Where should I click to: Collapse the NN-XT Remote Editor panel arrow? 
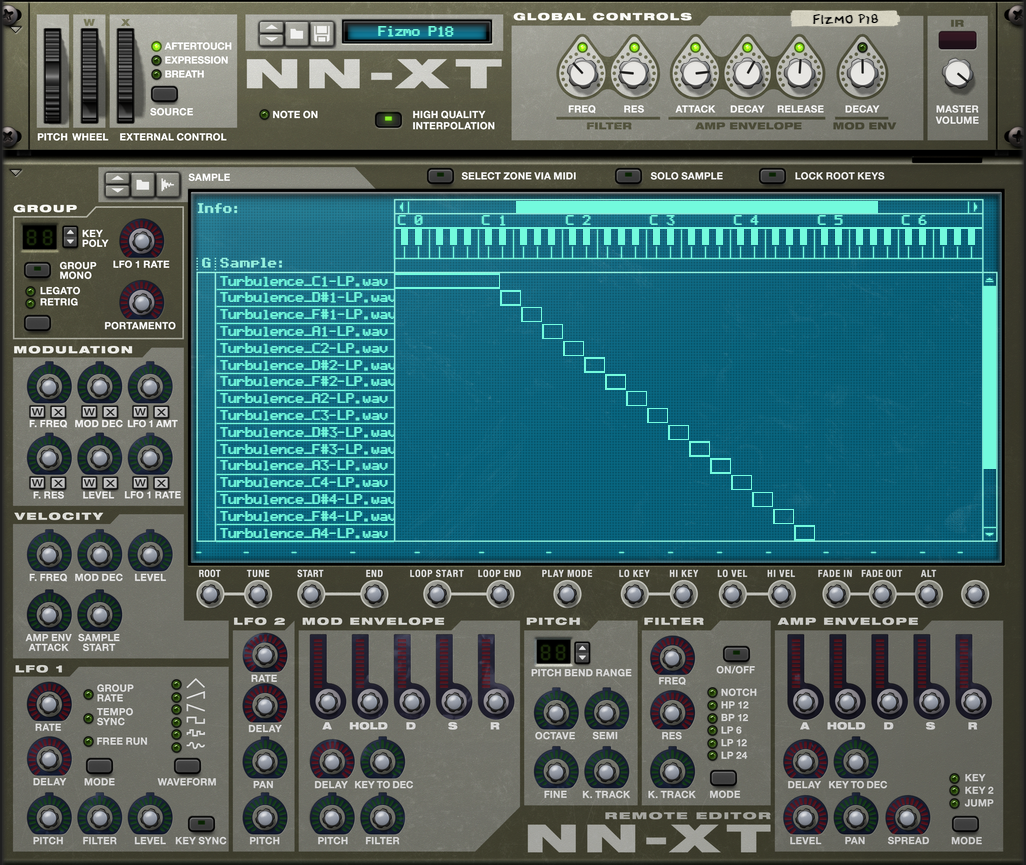pos(14,172)
